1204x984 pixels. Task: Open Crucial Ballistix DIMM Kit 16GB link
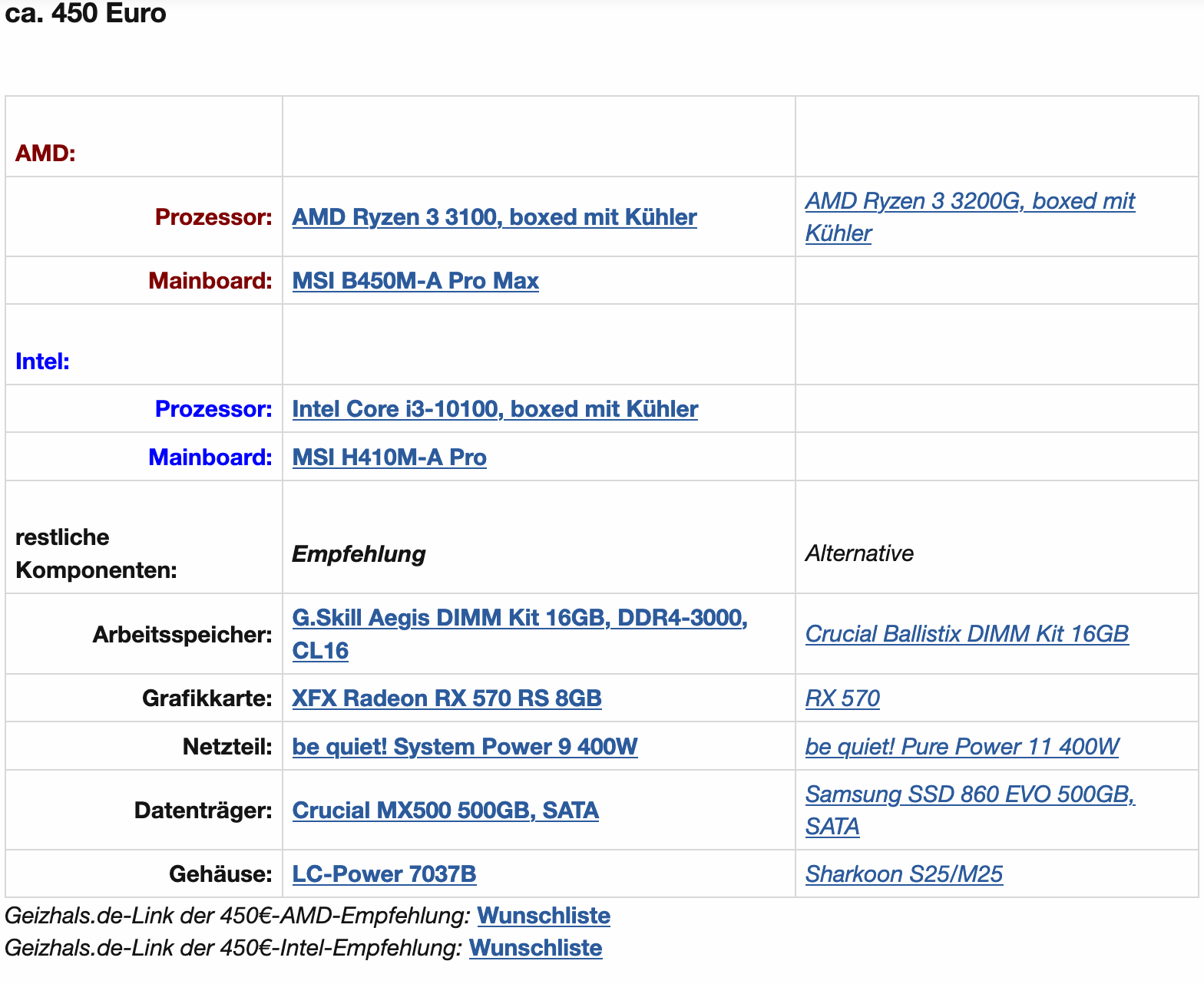pos(967,634)
